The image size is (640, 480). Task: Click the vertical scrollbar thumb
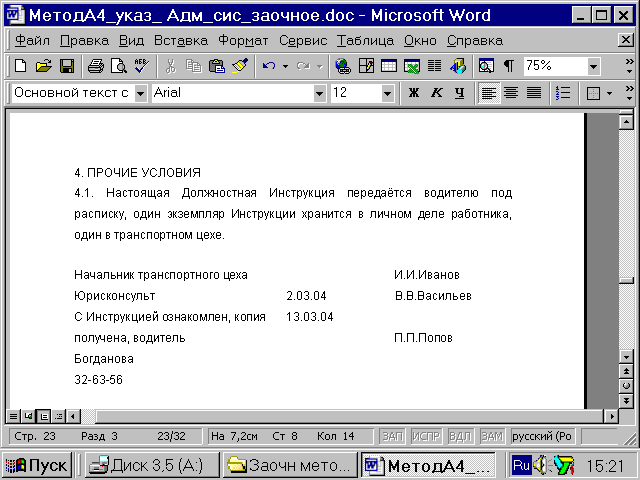click(x=627, y=280)
